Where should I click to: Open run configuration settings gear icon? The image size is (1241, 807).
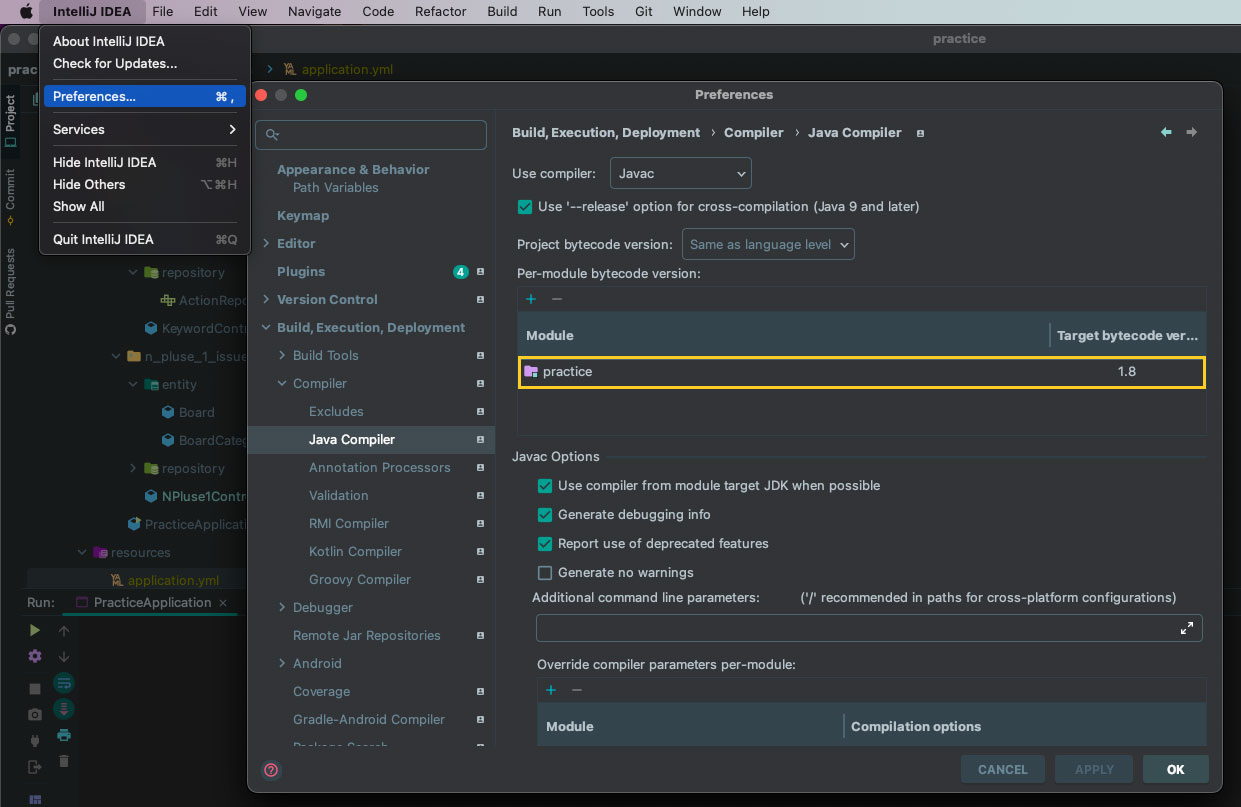[x=35, y=657]
